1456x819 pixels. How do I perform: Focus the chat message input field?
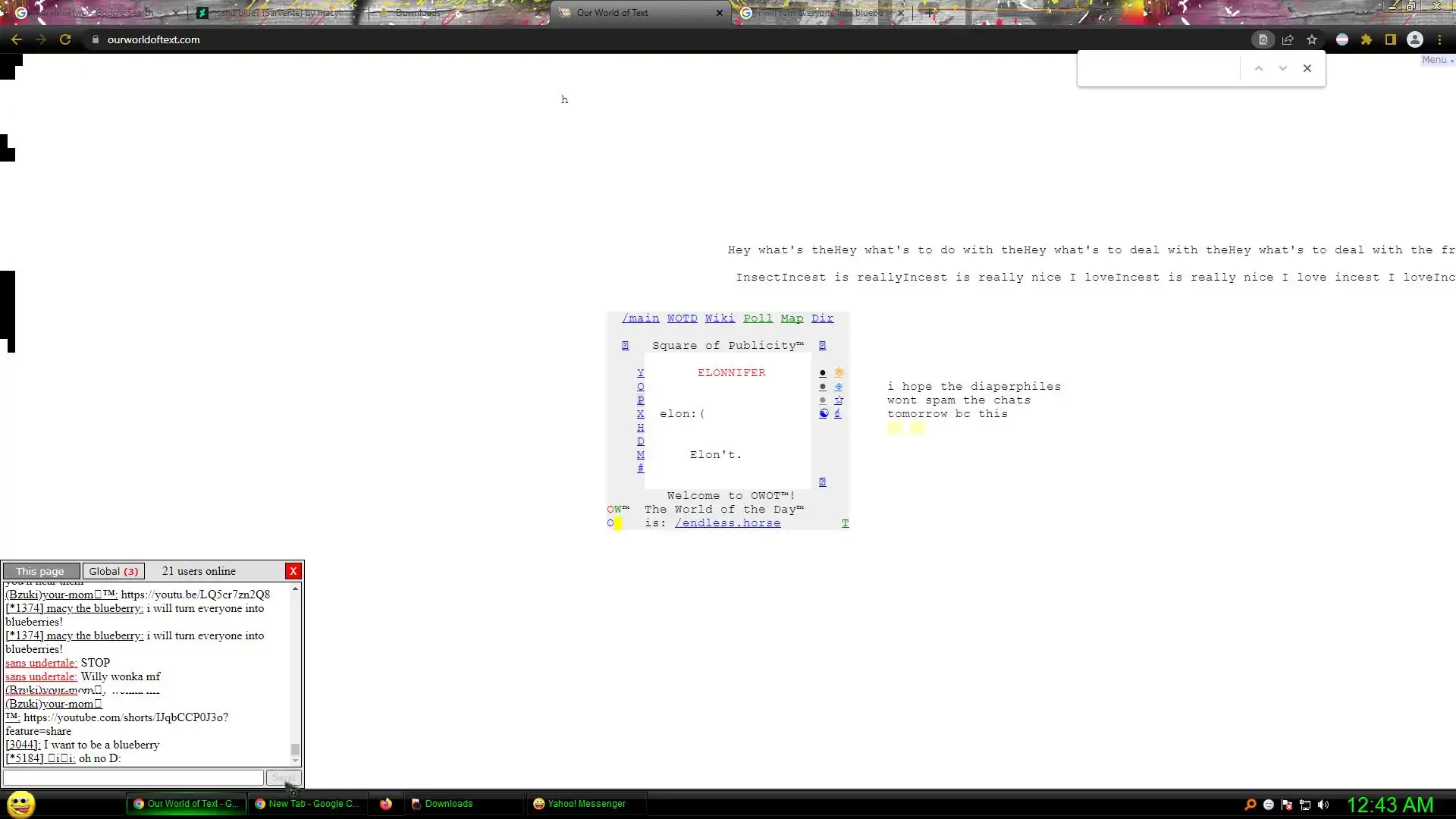(133, 777)
